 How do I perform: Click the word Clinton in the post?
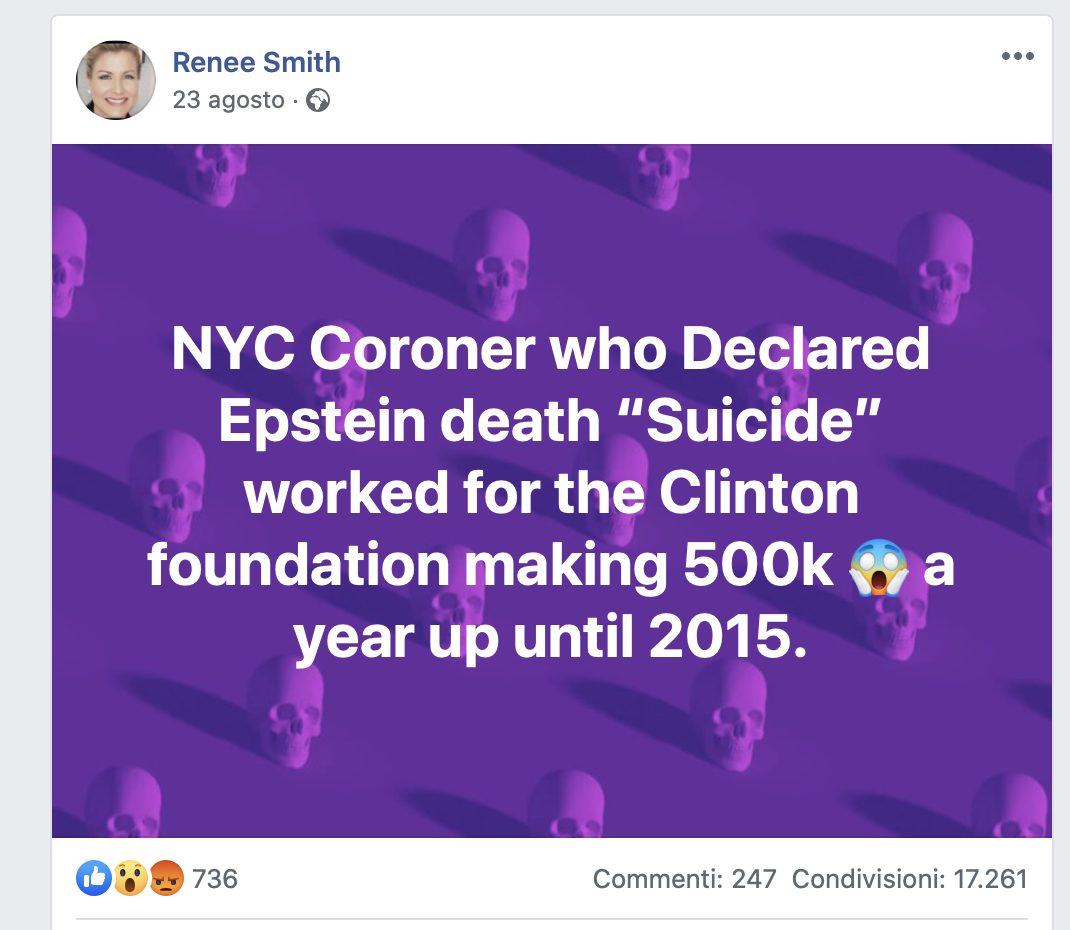click(758, 493)
